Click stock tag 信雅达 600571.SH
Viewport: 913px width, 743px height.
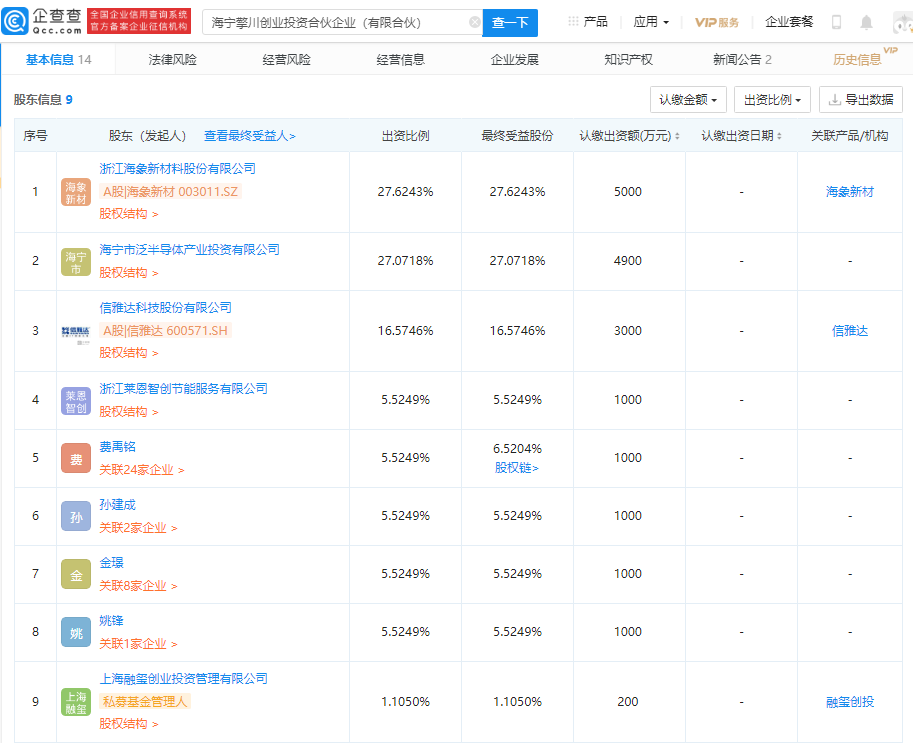(x=165, y=331)
